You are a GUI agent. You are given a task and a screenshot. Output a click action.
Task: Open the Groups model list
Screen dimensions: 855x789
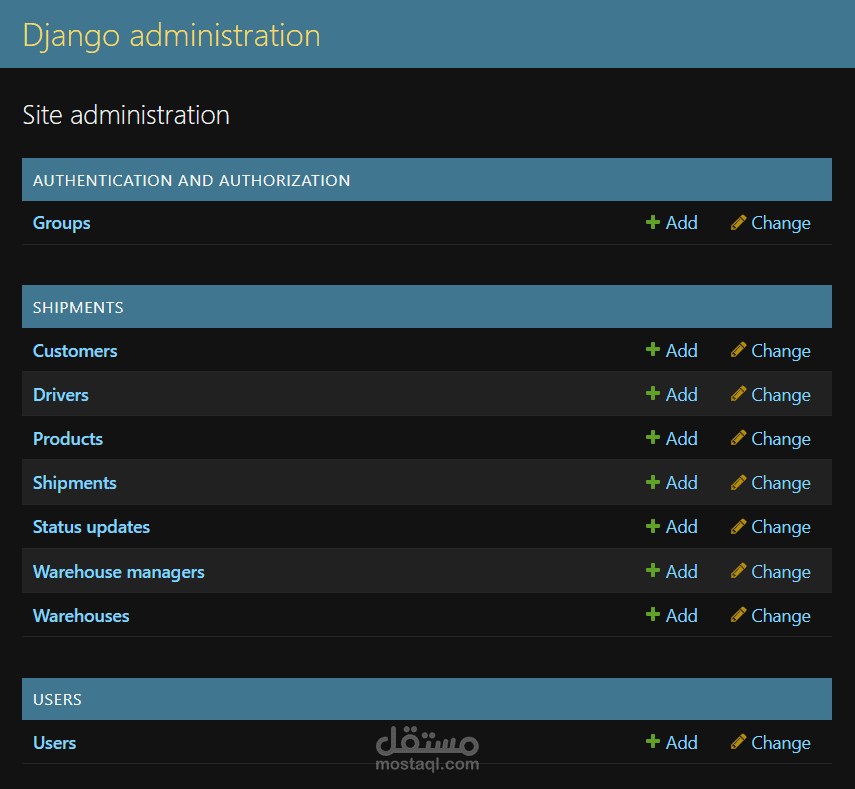(x=62, y=223)
